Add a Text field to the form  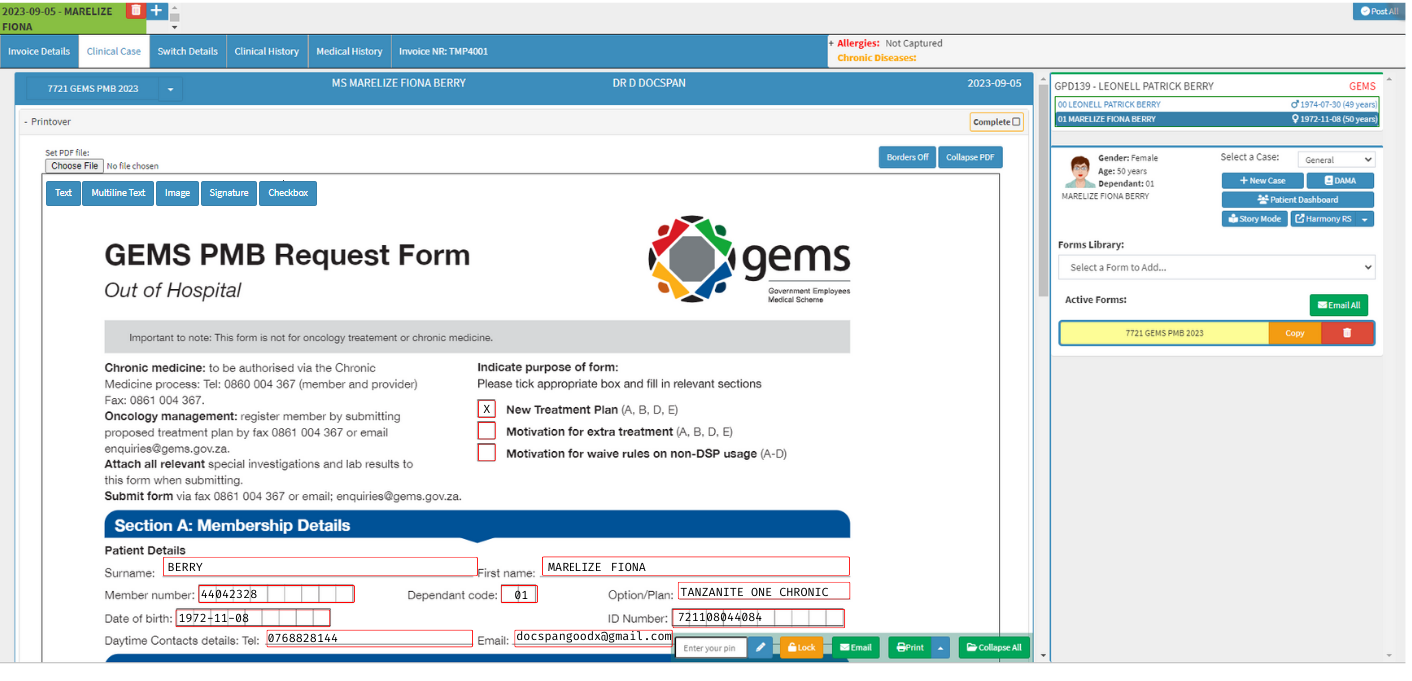pos(63,193)
